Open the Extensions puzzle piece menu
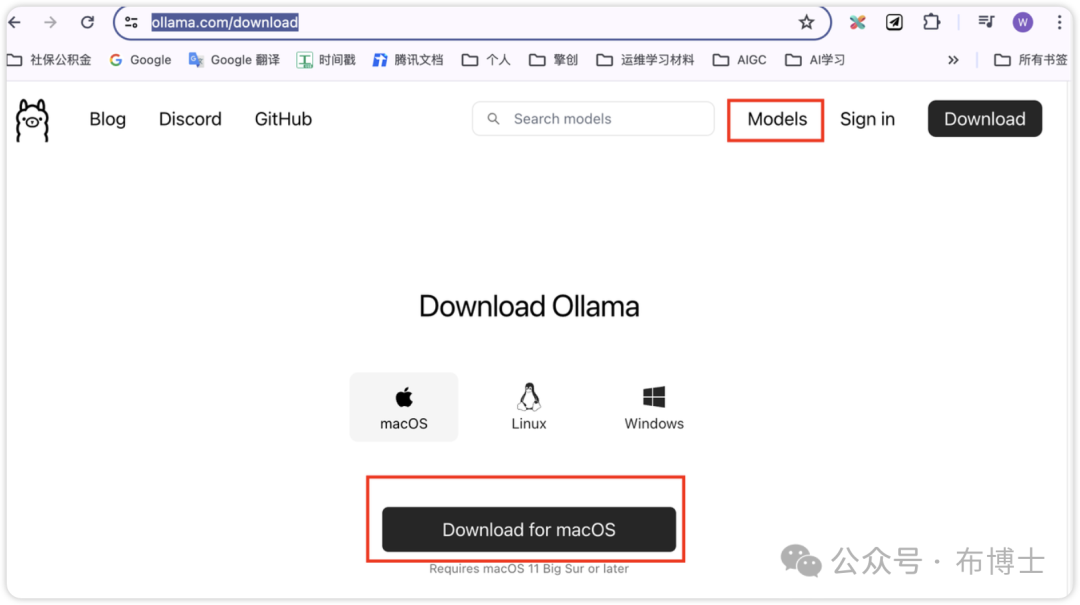Screen dimensions: 1080x605 [931, 23]
